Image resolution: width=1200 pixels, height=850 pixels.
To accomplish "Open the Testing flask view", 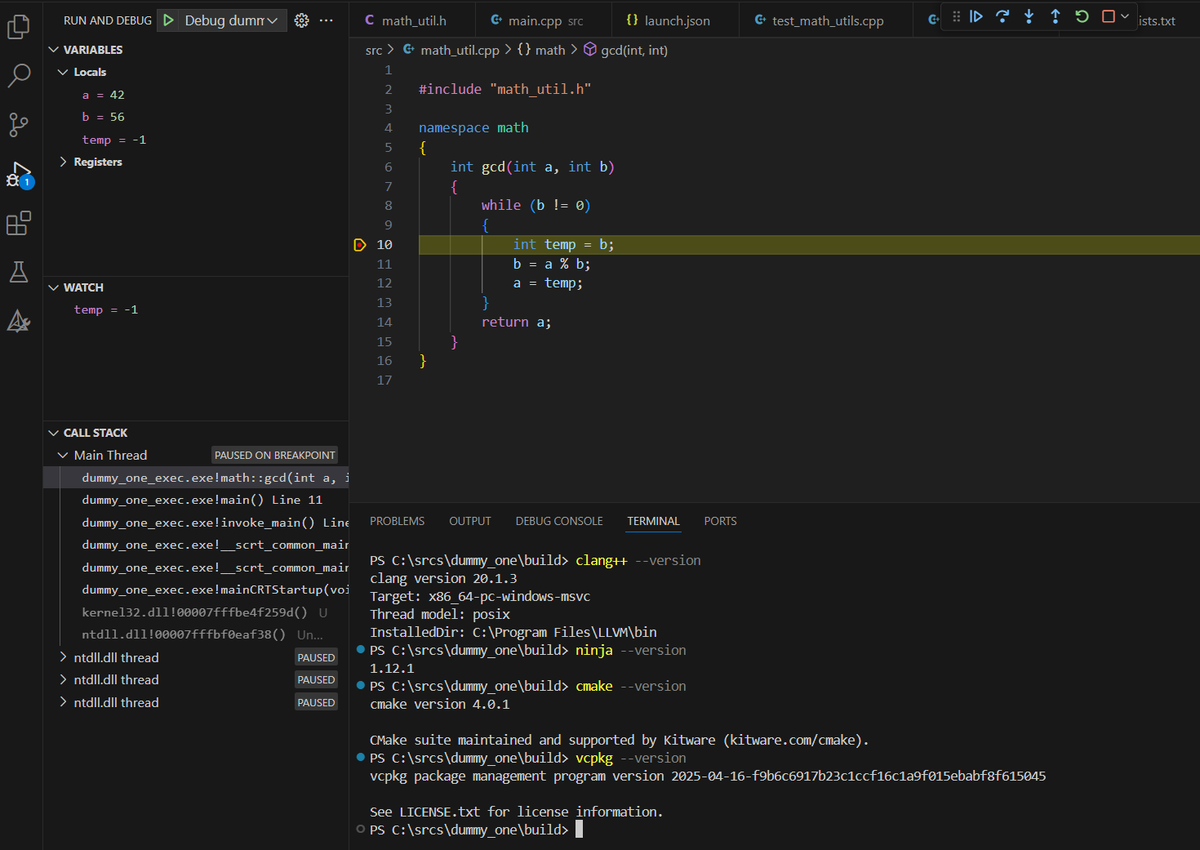I will point(19,272).
